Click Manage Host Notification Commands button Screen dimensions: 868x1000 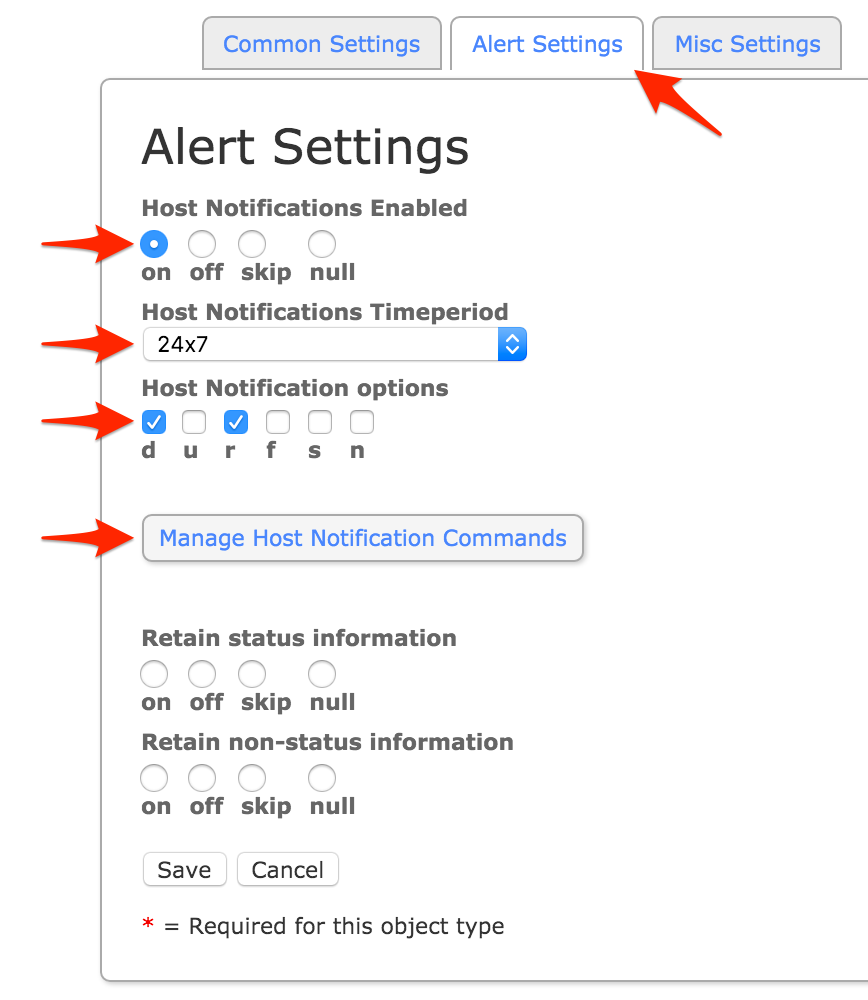coord(362,538)
